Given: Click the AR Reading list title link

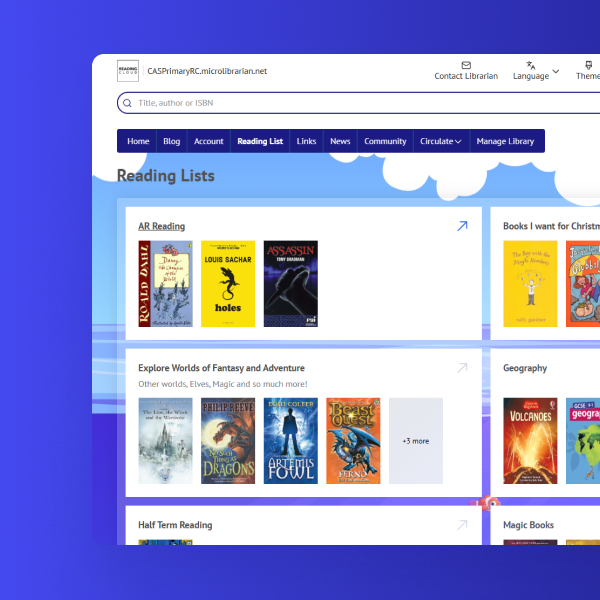Looking at the screenshot, I should point(161,226).
